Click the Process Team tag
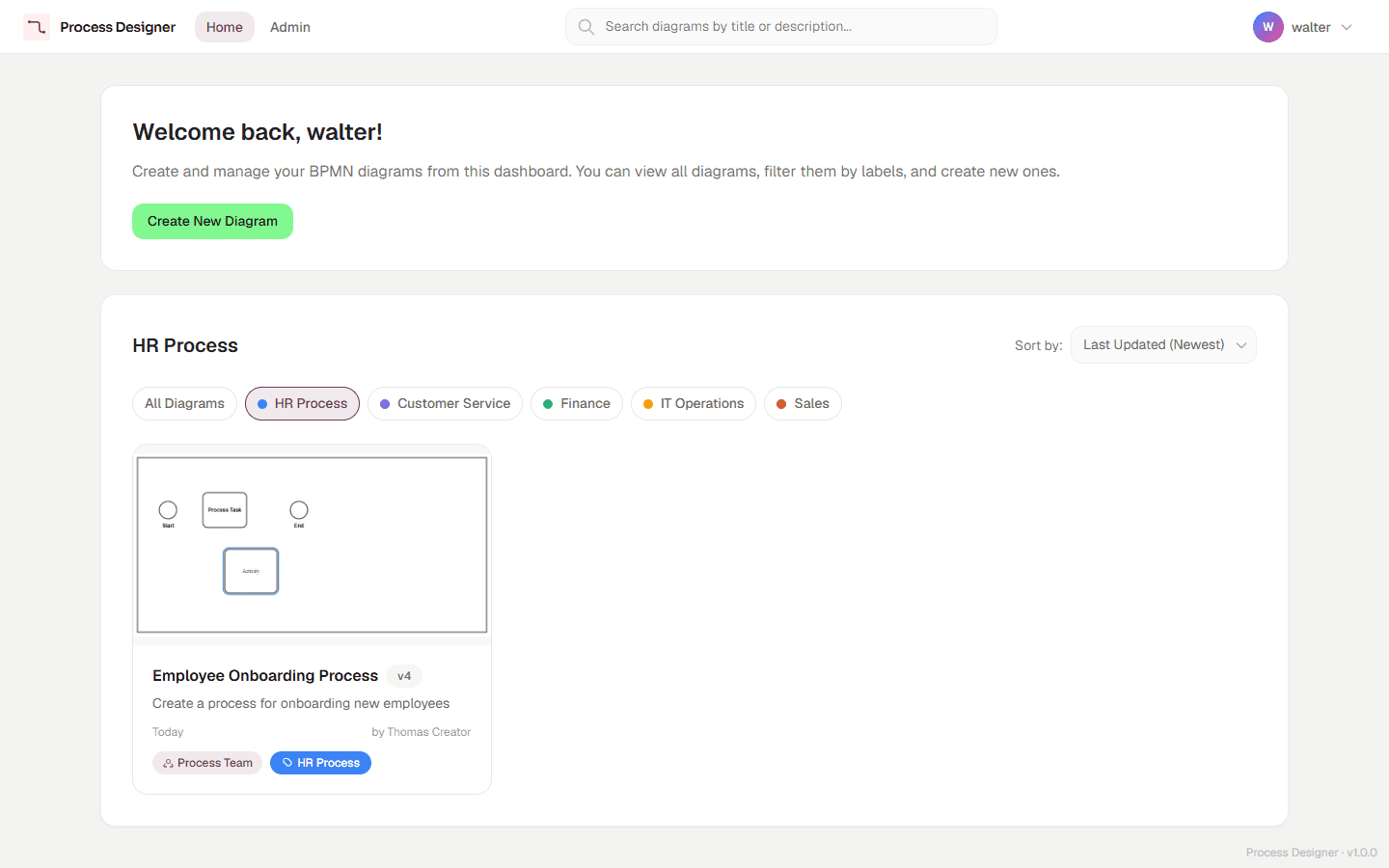1389x868 pixels. 207,763
